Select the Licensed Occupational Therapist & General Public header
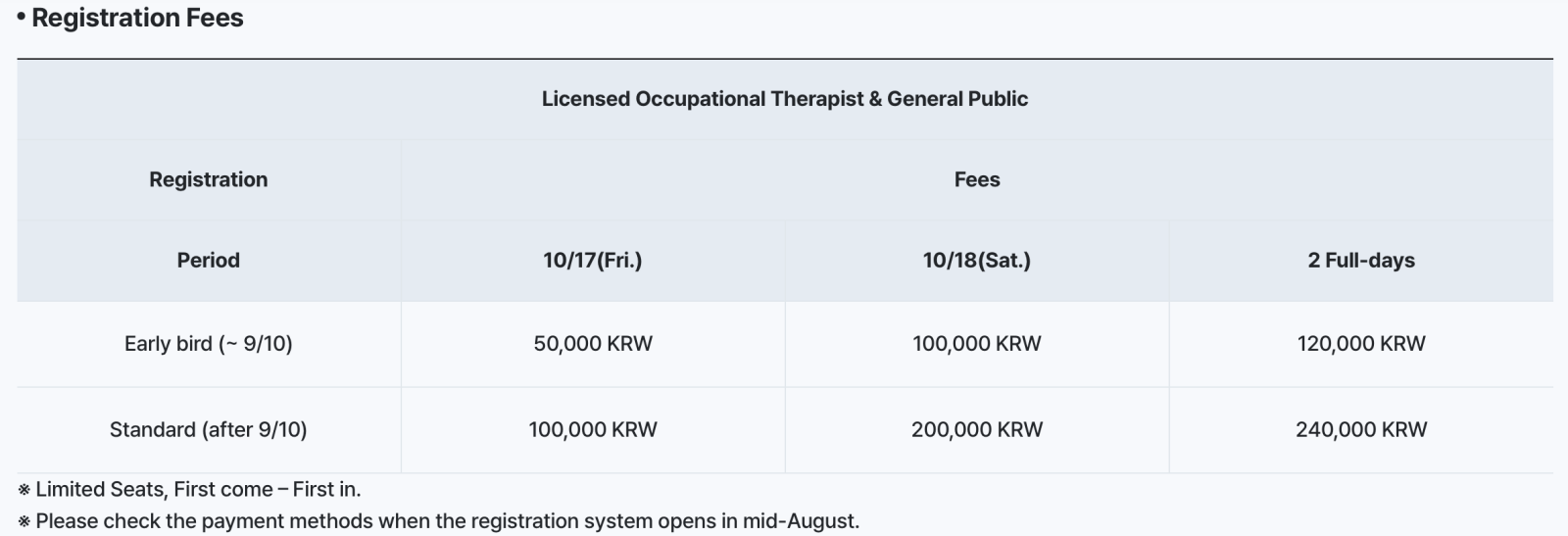Image resolution: width=1568 pixels, height=536 pixels. pos(785,99)
